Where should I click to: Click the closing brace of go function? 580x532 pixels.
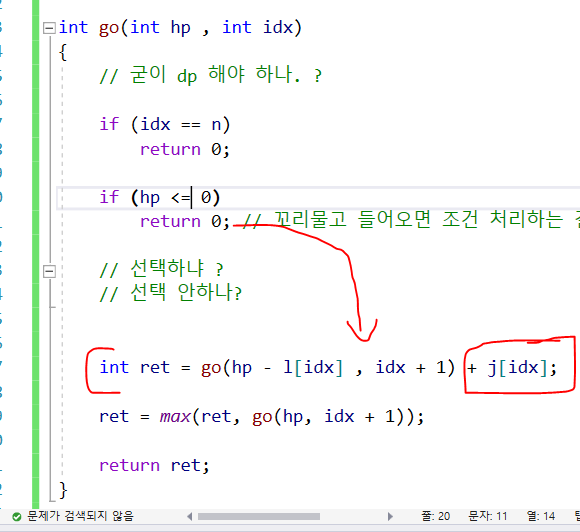click(x=63, y=490)
